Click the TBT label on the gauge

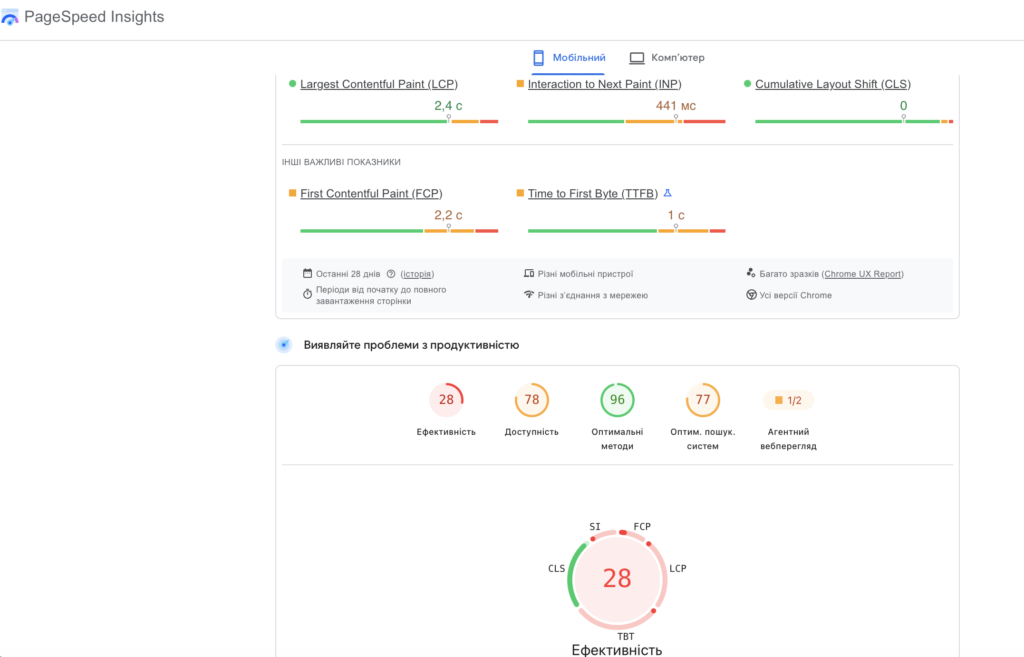point(626,636)
